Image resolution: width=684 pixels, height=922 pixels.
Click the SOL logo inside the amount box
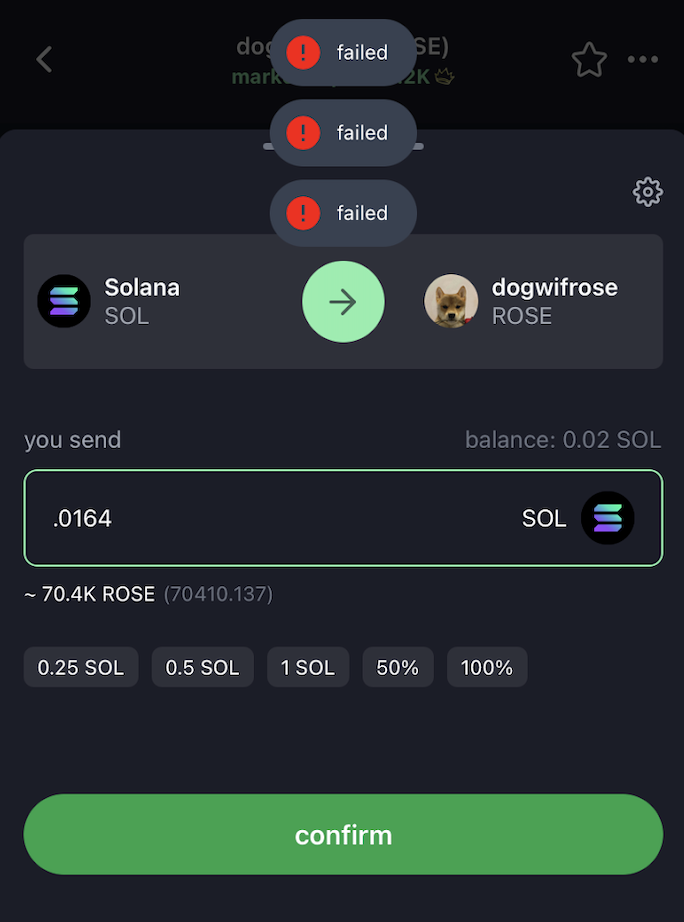(x=607, y=518)
